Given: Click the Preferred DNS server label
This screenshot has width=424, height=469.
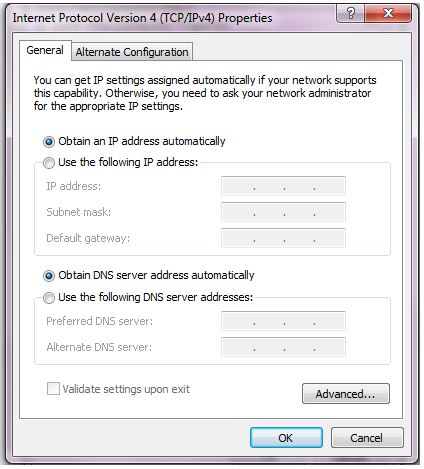Looking at the screenshot, I should click(x=100, y=321).
